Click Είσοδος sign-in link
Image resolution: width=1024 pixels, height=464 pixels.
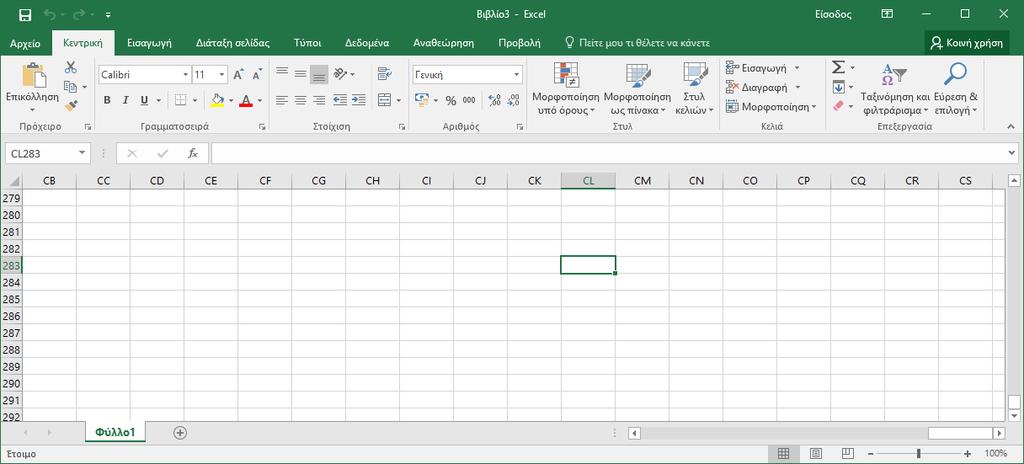(x=834, y=14)
